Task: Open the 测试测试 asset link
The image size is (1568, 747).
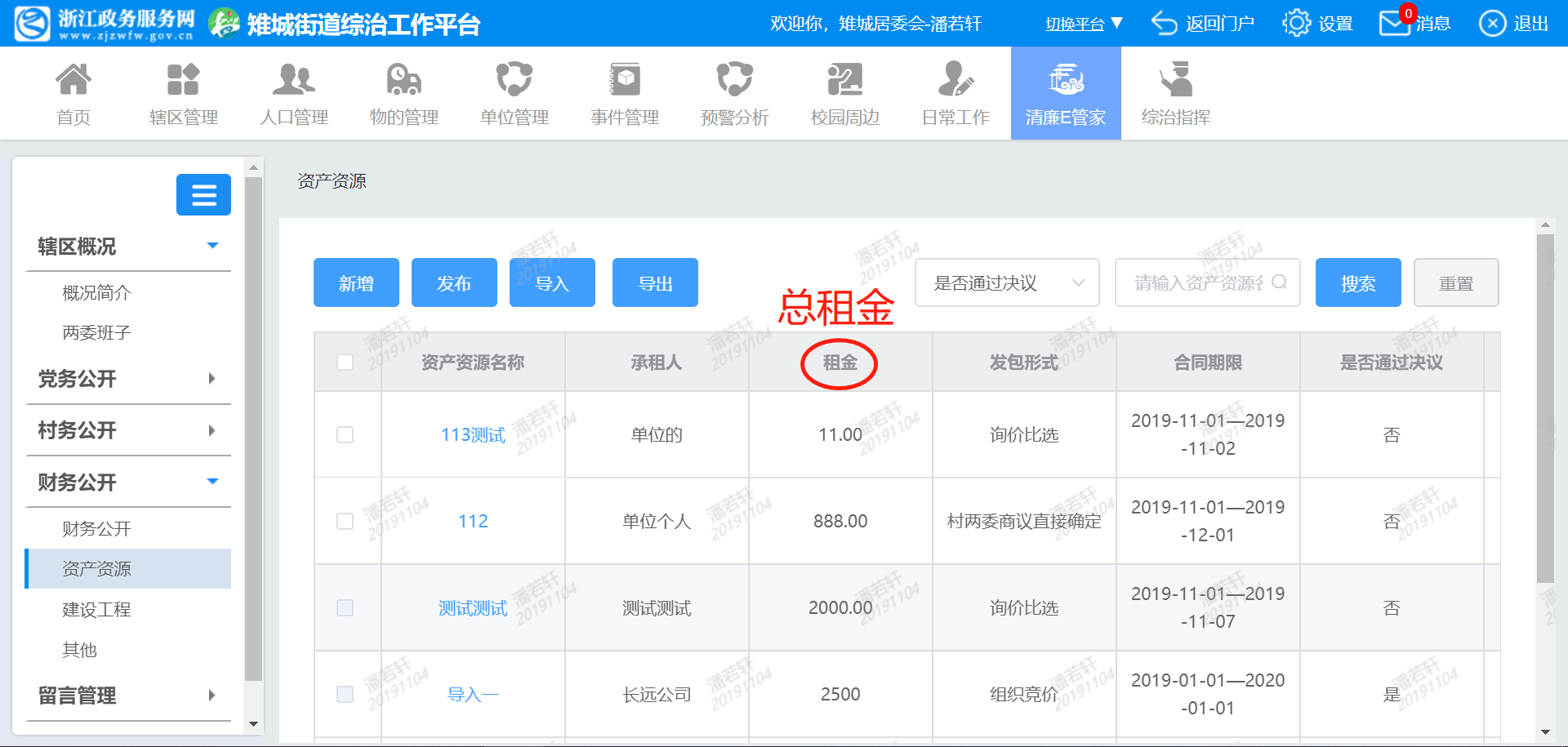Action: 473,608
